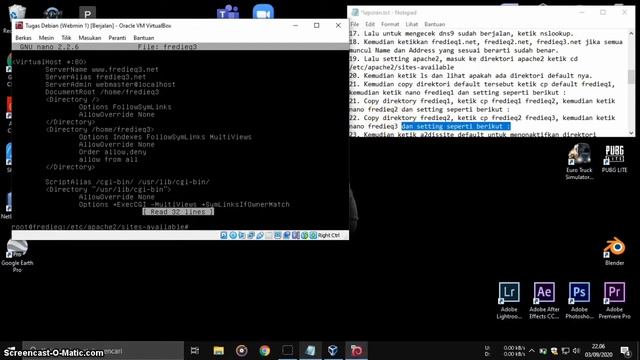Open Google Earth Pro desktop shortcut
Screen dimensions: 640x360
(x=17, y=256)
